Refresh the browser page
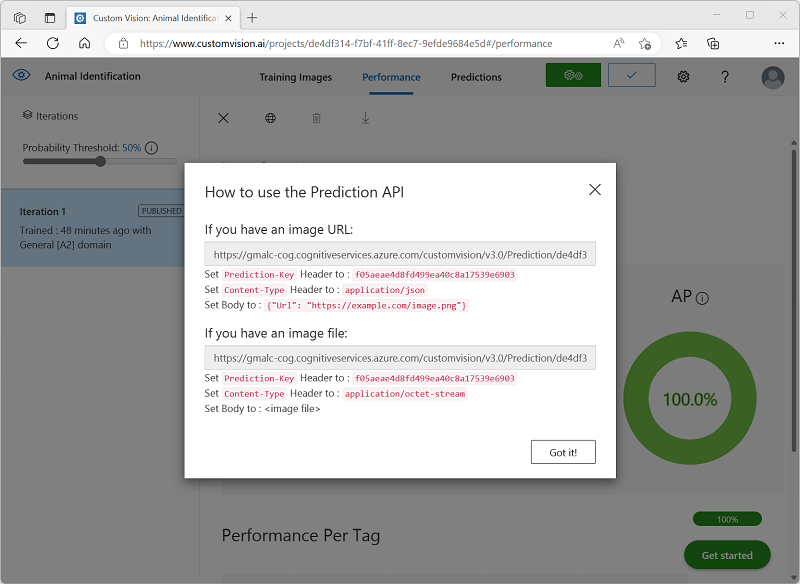The height and width of the screenshot is (584, 800). coord(53,43)
